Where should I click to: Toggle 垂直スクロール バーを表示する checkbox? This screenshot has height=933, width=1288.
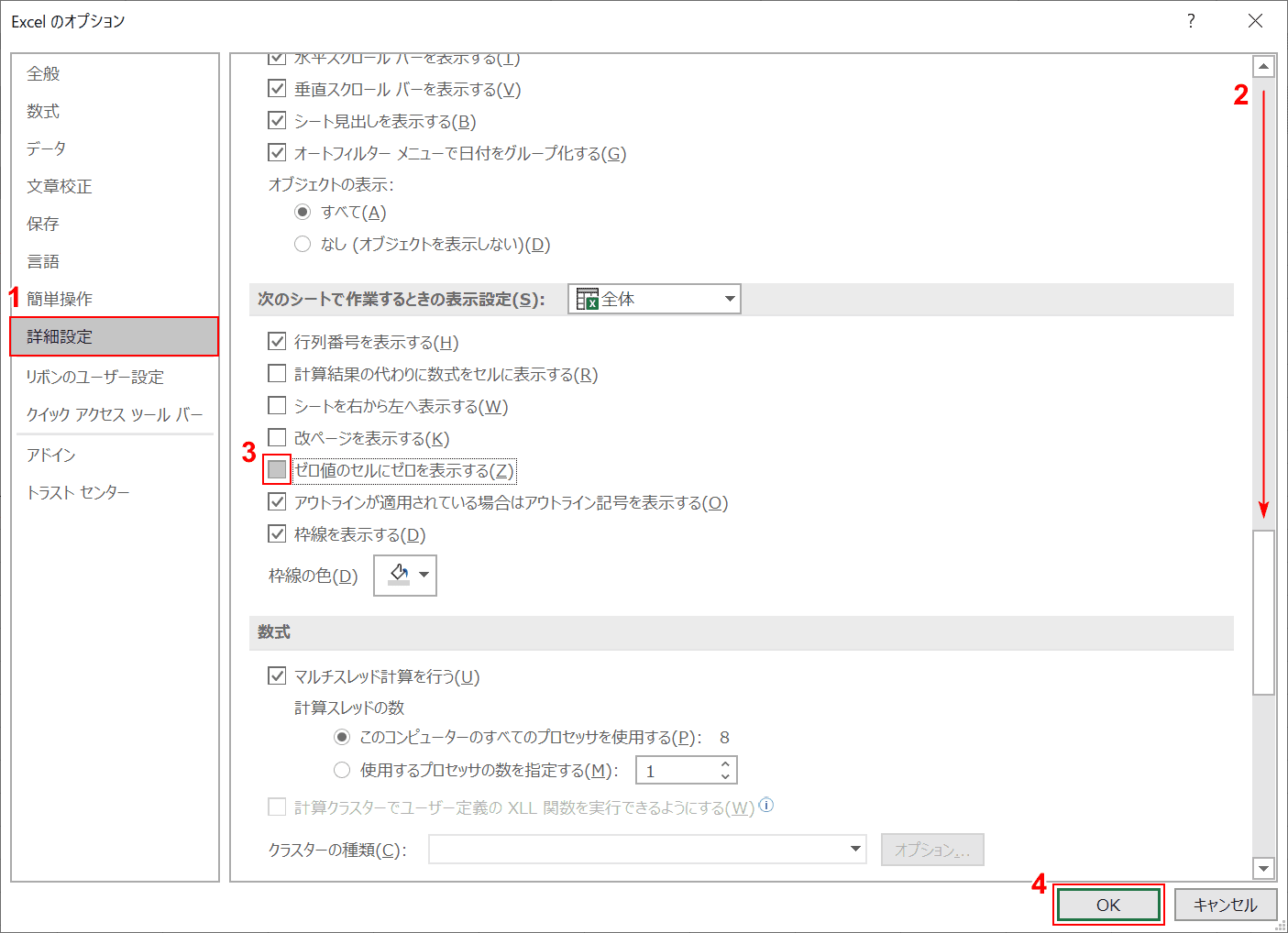(x=277, y=89)
